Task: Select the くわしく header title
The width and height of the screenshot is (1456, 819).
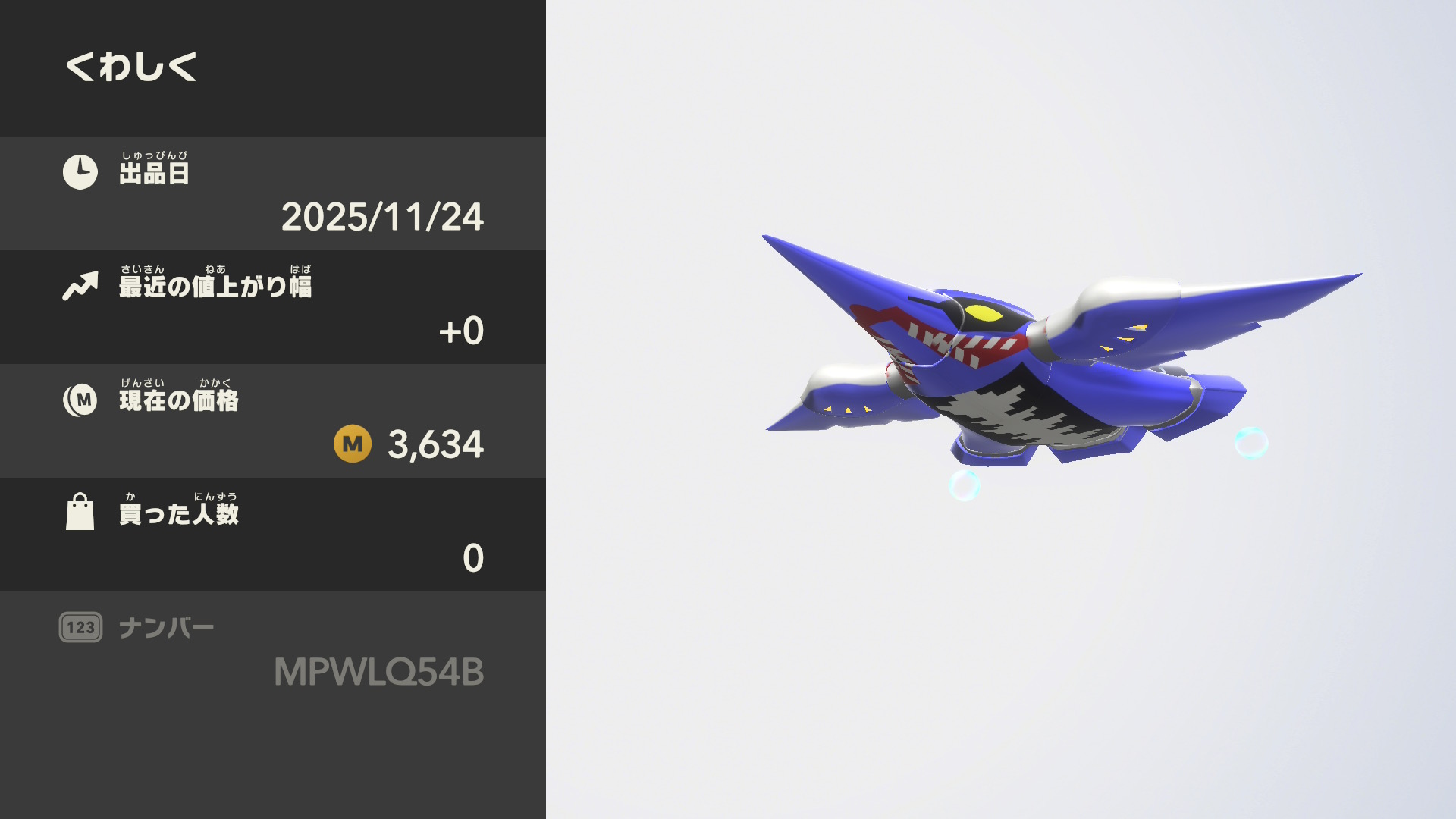Action: click(x=131, y=67)
